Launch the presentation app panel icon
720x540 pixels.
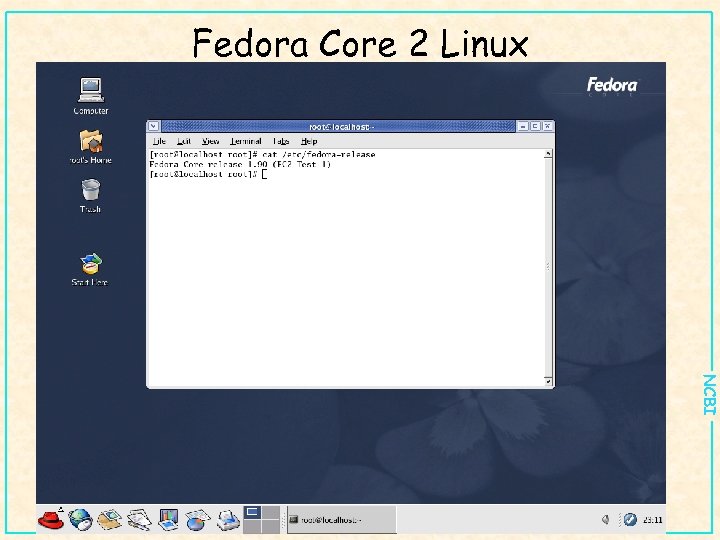168,519
